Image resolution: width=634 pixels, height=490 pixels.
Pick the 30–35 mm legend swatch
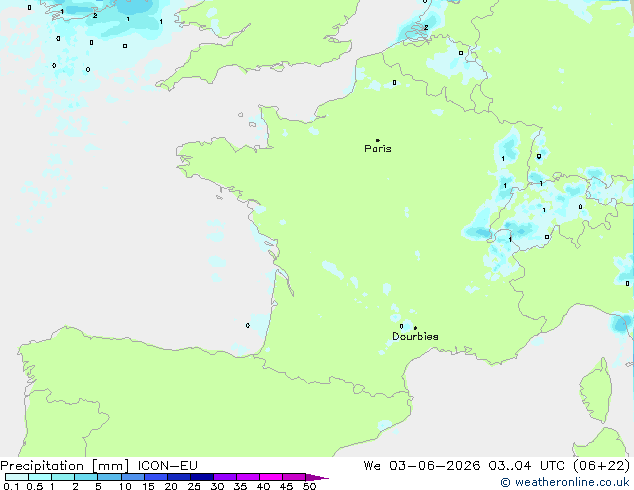[224, 477]
